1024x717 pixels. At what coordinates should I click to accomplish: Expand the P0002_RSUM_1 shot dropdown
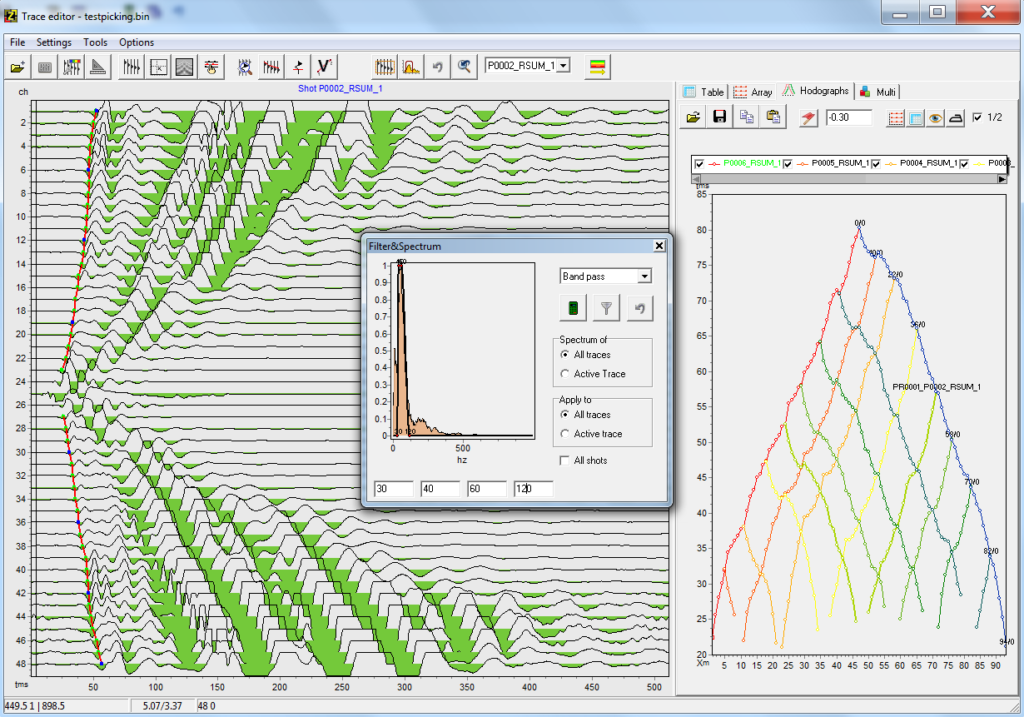pos(564,66)
